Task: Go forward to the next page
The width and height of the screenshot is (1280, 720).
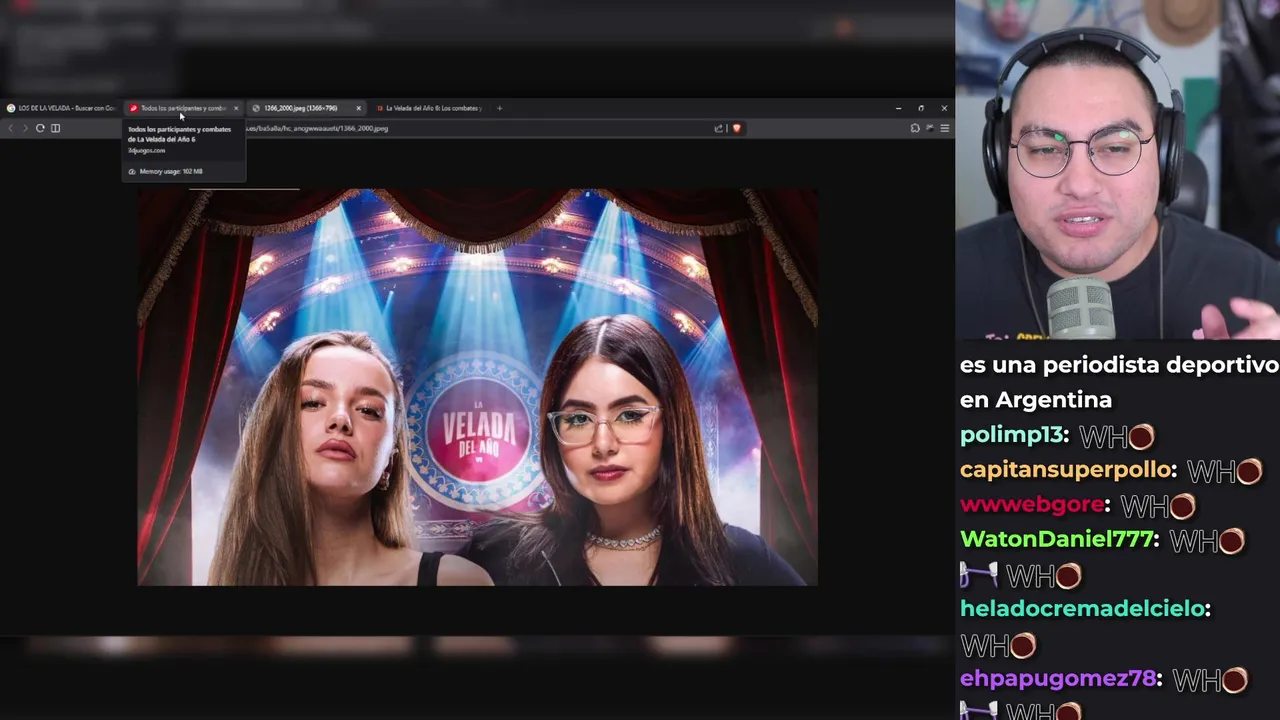Action: pos(25,128)
